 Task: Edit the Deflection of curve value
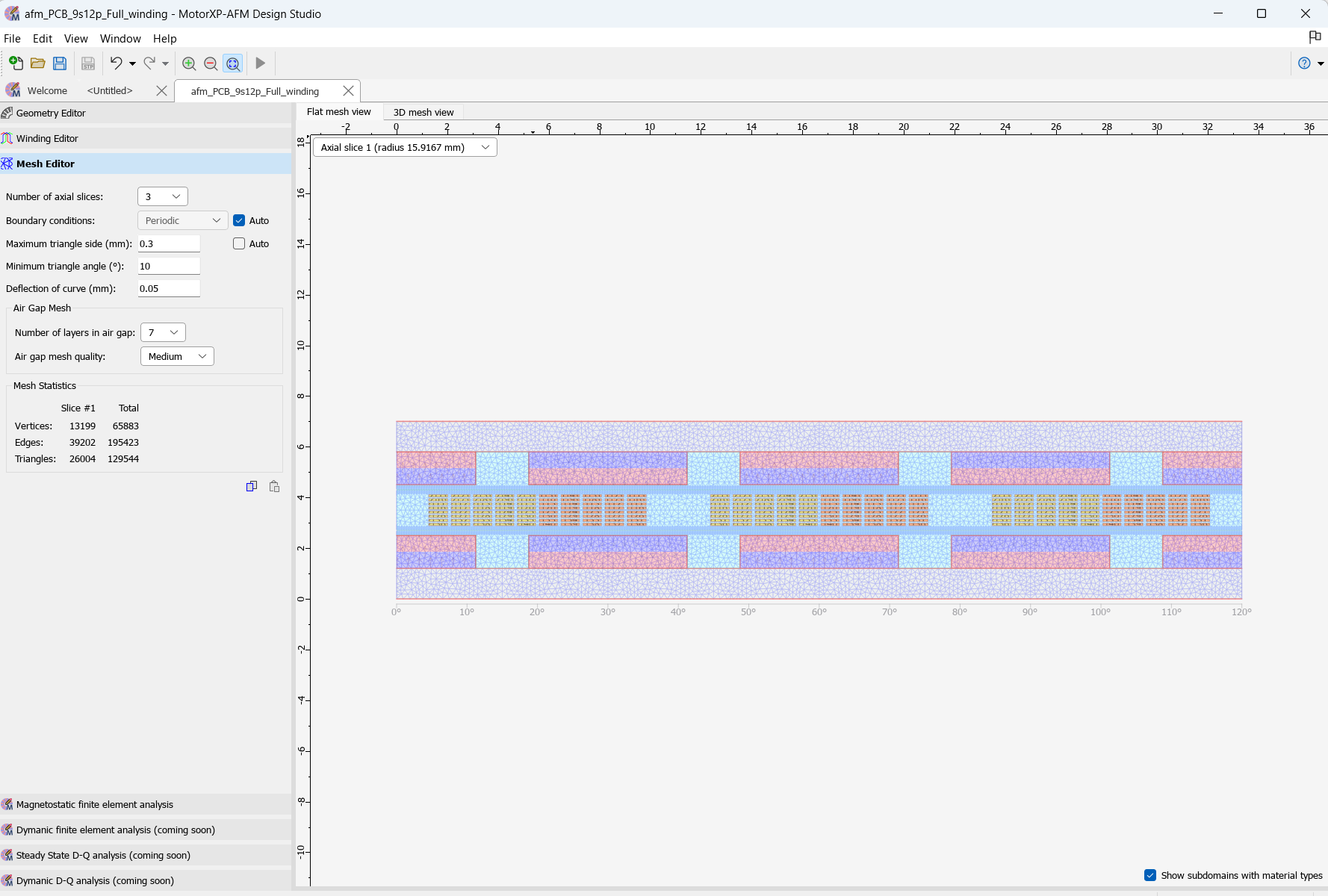(x=169, y=288)
